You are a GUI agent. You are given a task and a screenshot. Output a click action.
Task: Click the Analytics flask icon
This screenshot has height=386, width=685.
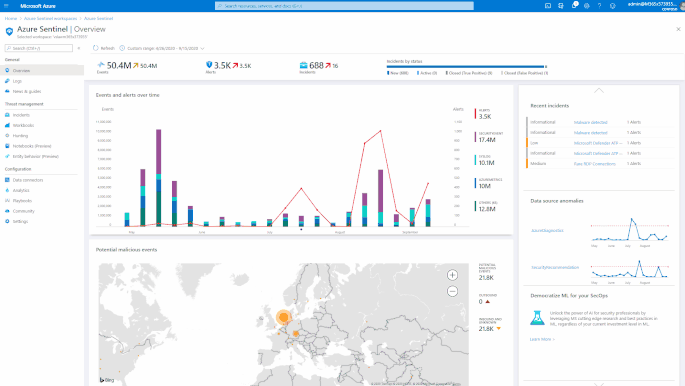pos(7,190)
